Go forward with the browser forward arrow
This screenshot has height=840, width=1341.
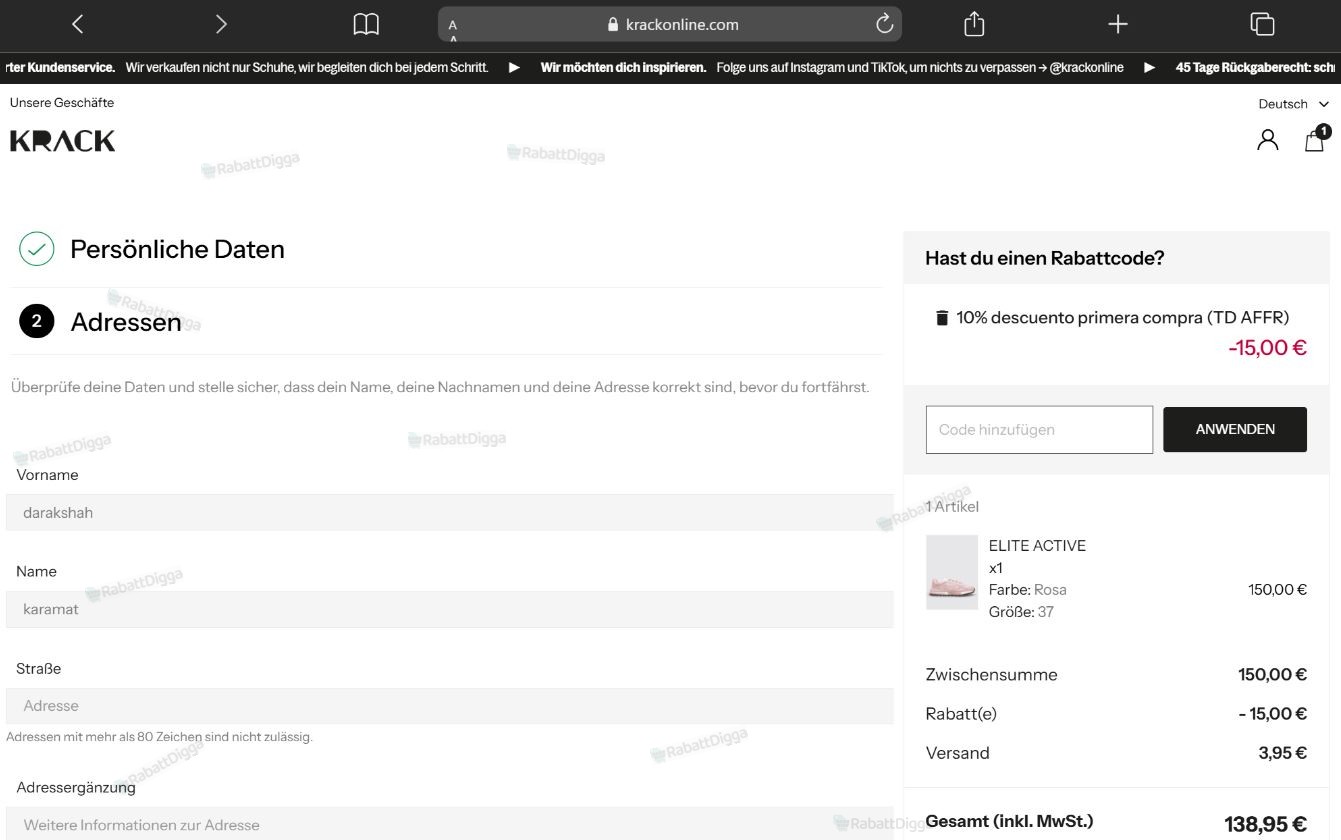click(x=221, y=24)
